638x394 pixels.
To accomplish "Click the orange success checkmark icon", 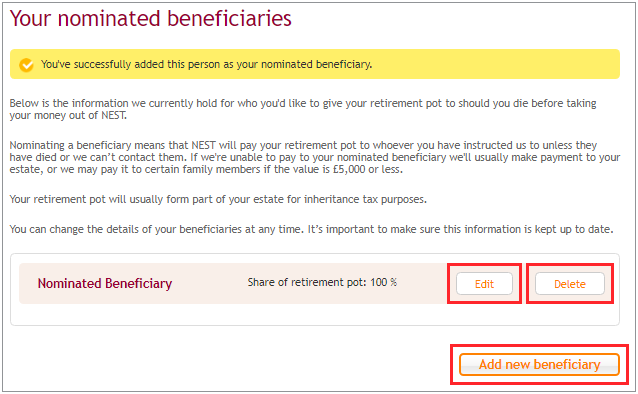I will pyautogui.click(x=26, y=65).
